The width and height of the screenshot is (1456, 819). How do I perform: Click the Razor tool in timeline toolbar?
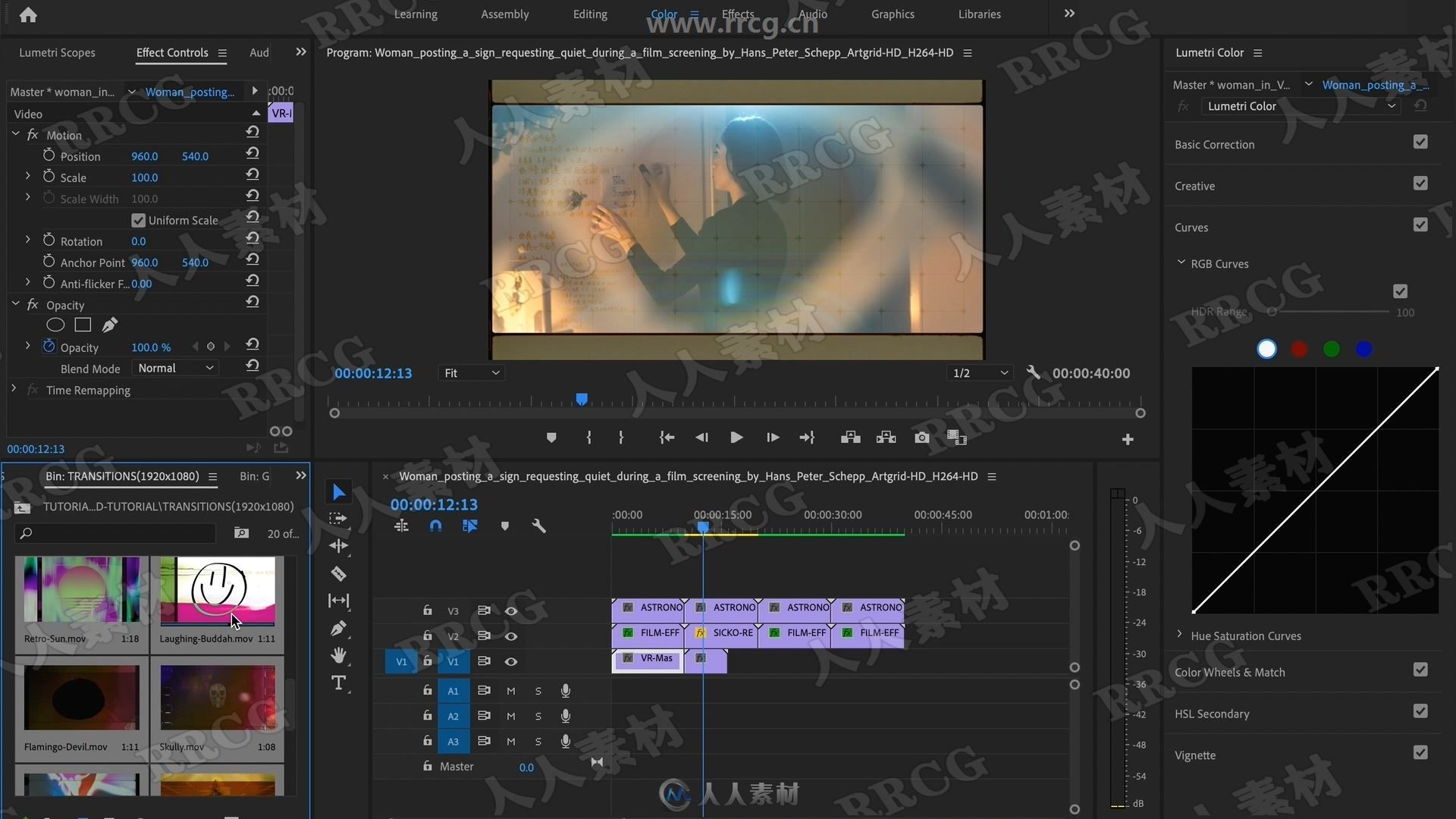[339, 573]
